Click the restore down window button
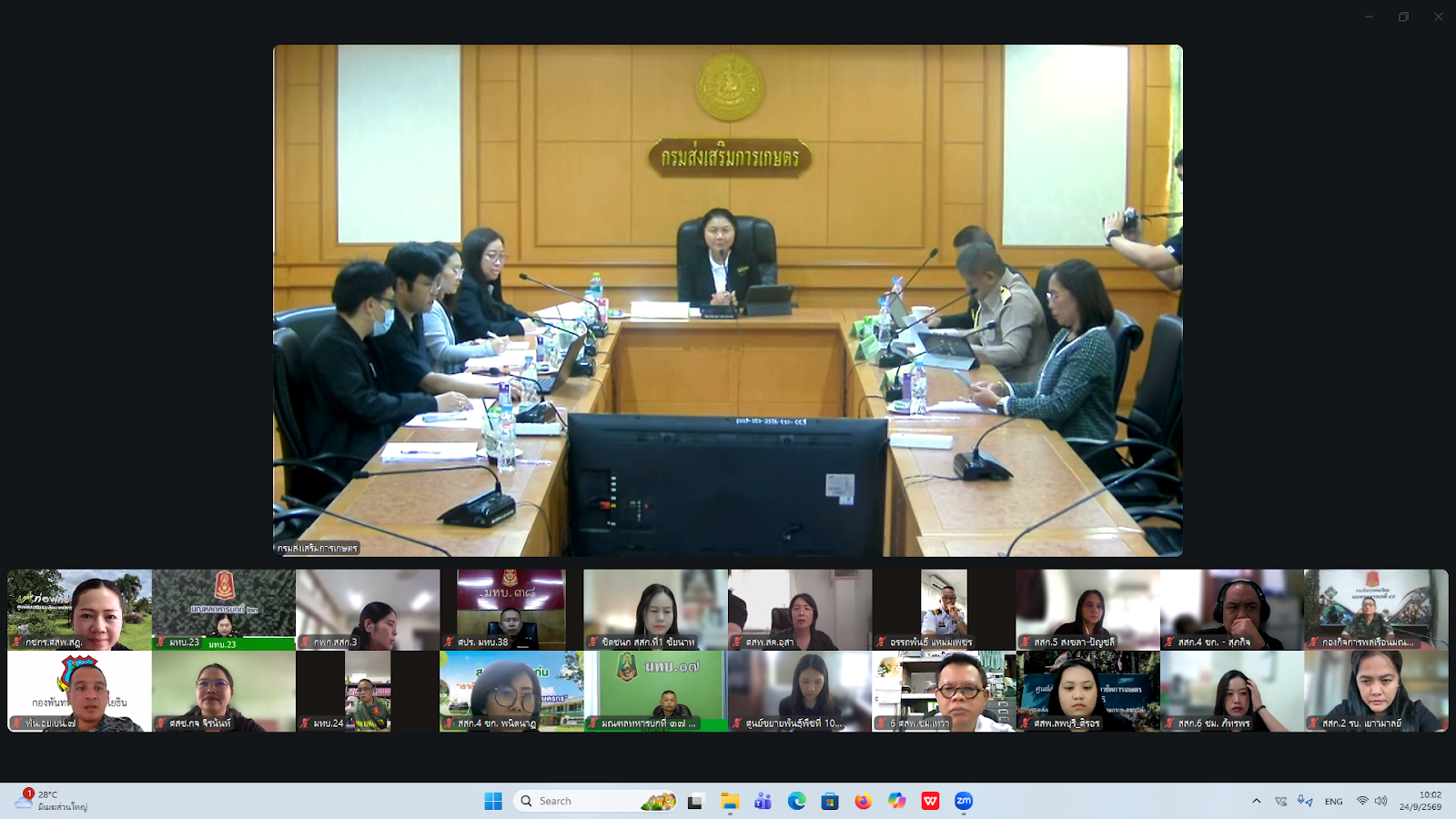 pos(1403,16)
